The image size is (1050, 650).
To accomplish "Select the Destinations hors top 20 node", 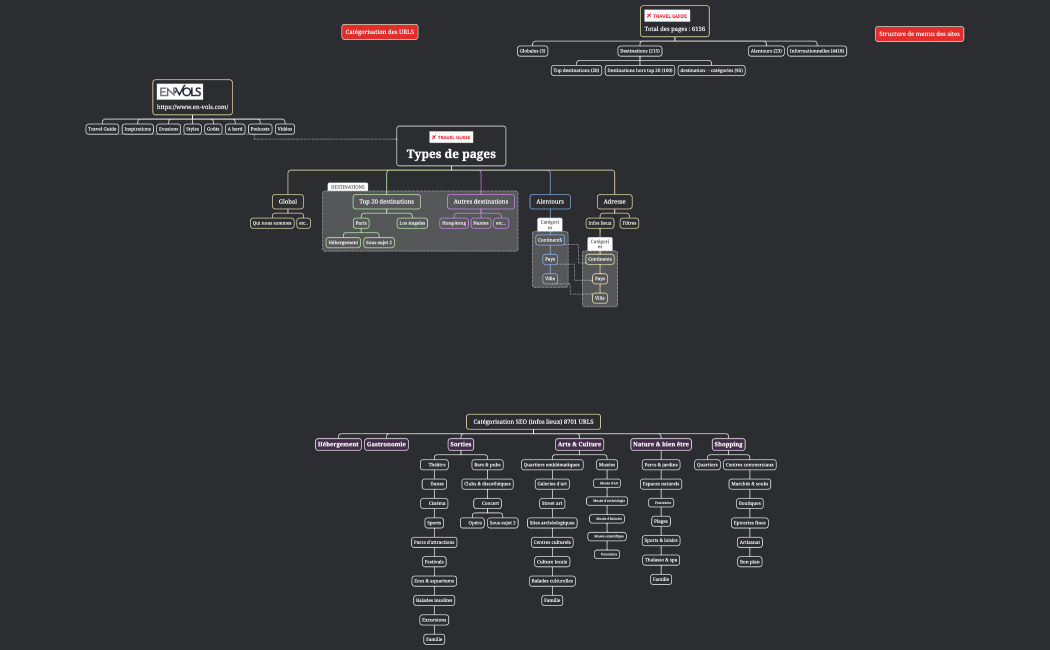I will pyautogui.click(x=640, y=71).
